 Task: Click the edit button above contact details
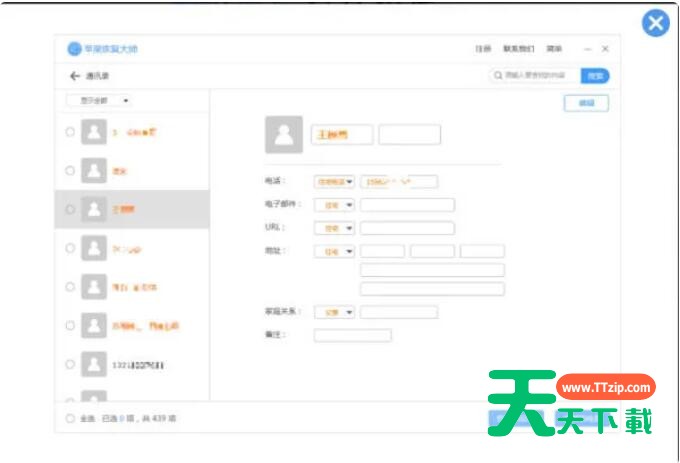(x=586, y=103)
